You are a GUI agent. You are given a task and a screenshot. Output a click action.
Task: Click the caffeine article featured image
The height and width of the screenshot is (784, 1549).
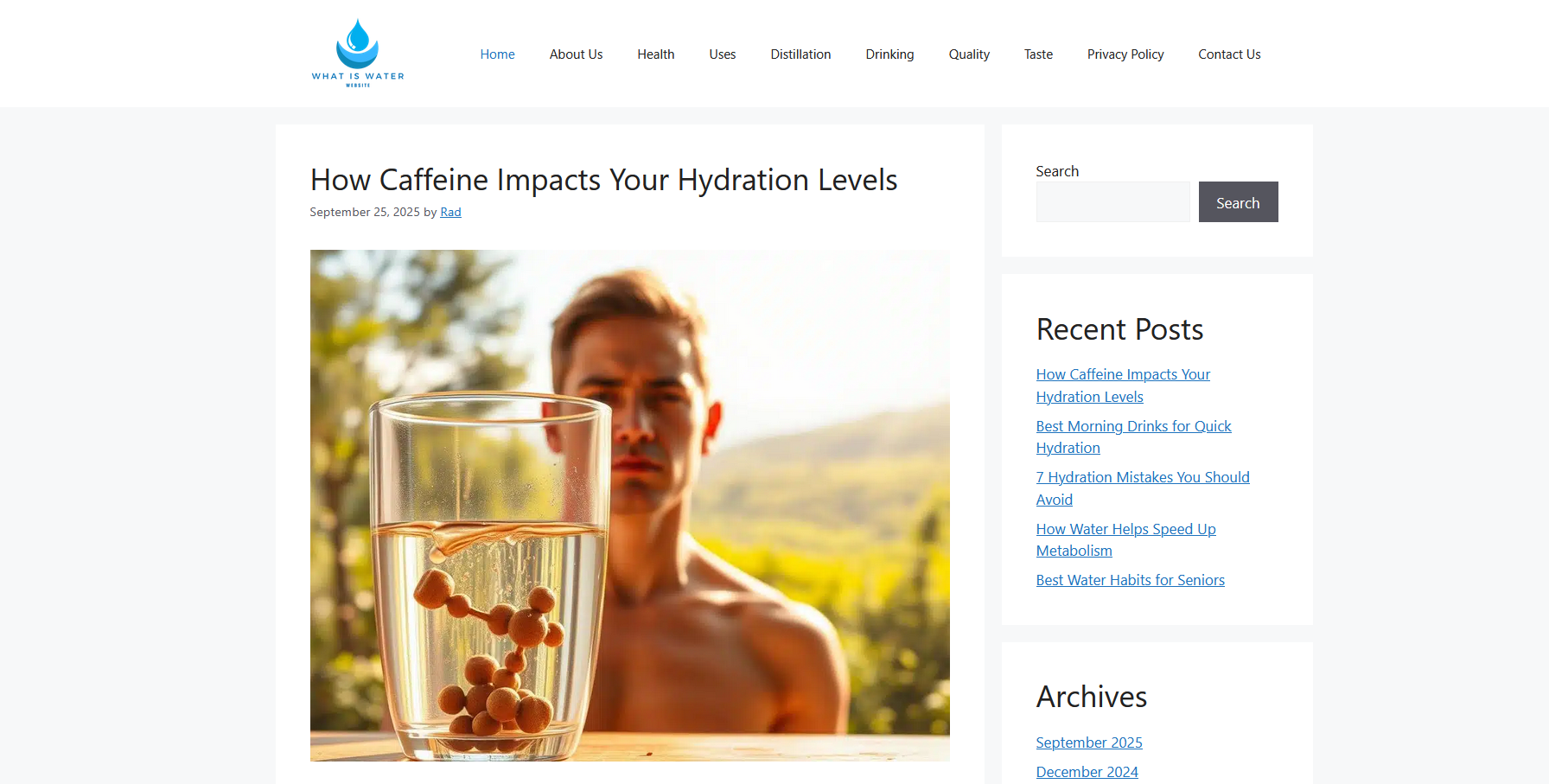tap(629, 506)
